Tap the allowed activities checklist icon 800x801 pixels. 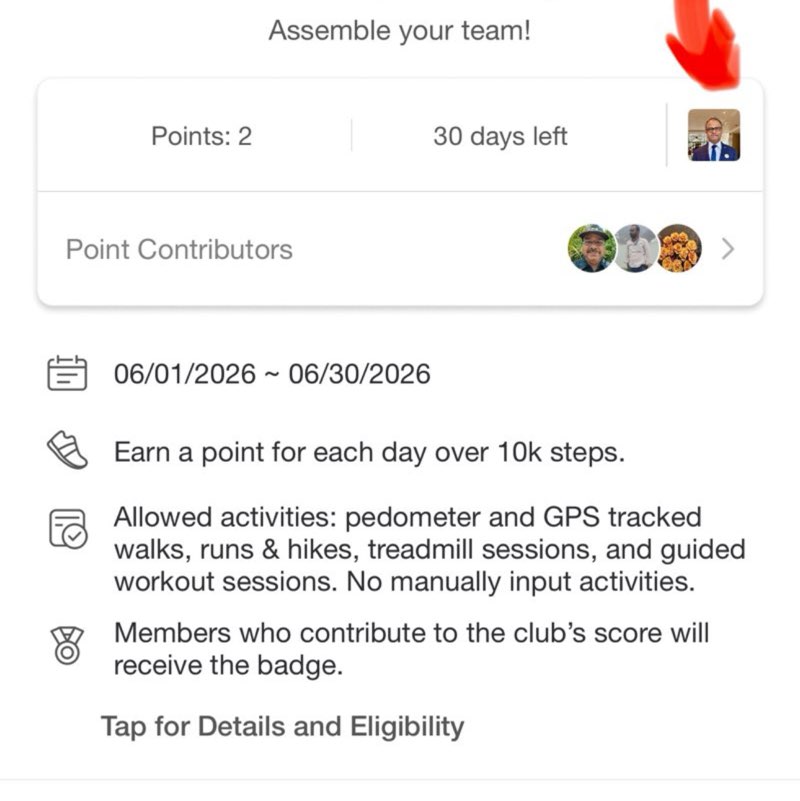pyautogui.click(x=68, y=529)
